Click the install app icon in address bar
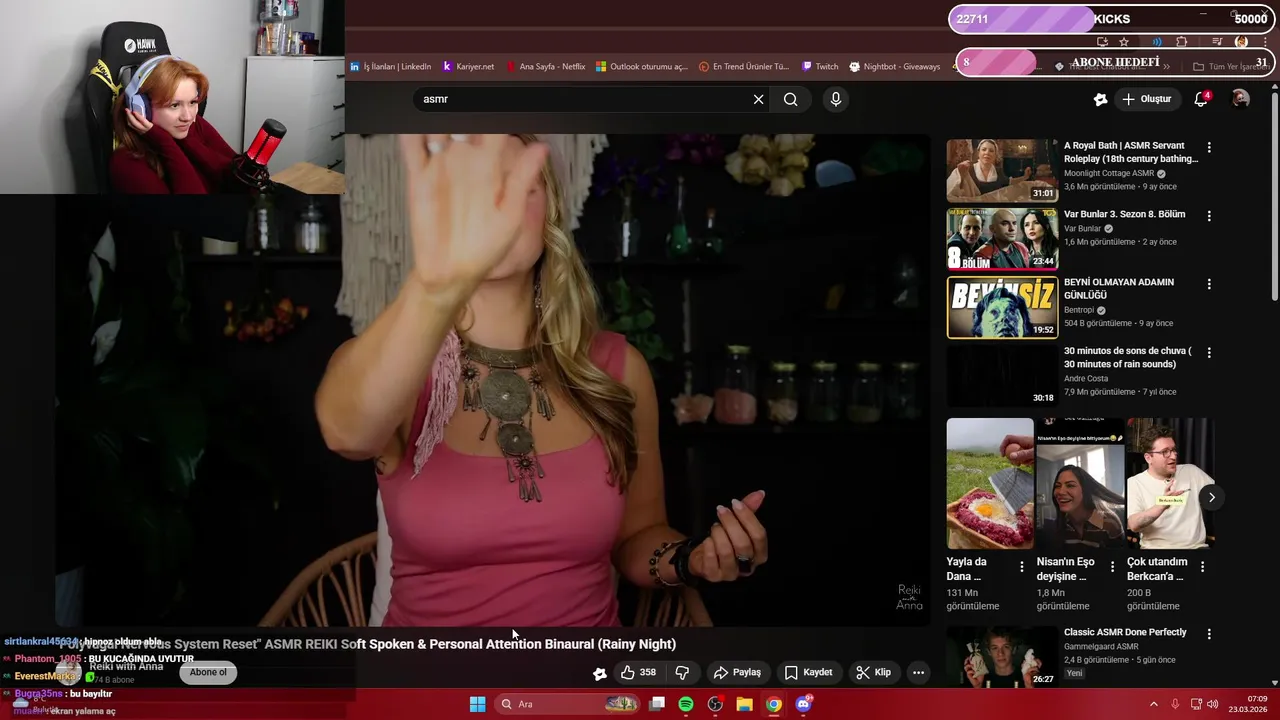This screenshot has height=720, width=1280. (x=1102, y=42)
